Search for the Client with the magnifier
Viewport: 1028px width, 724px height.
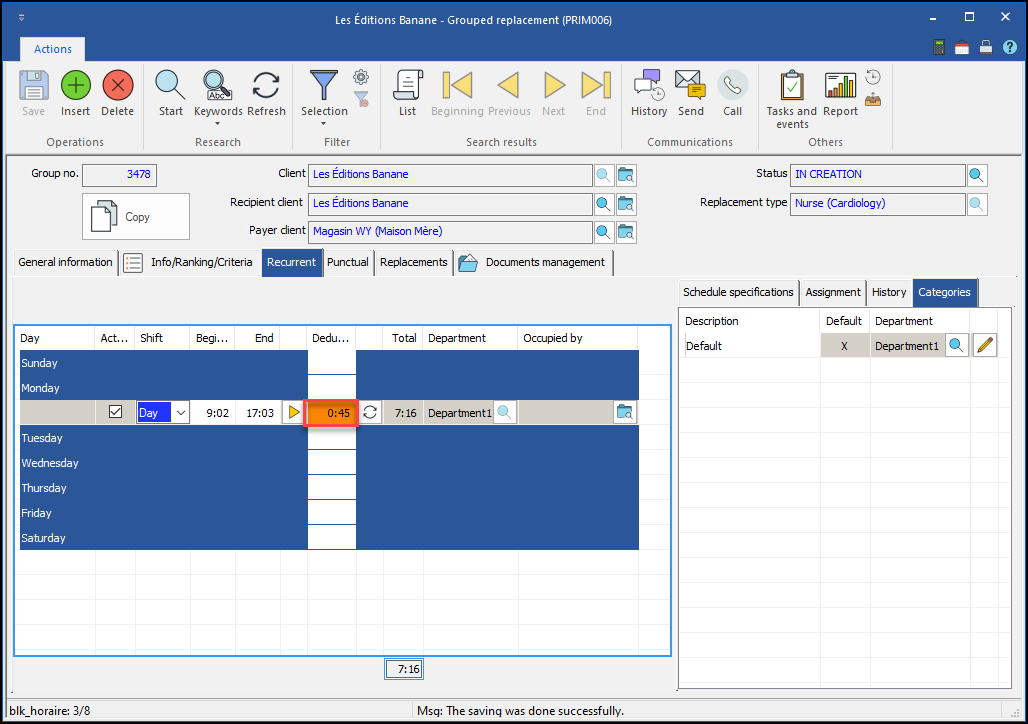point(603,175)
